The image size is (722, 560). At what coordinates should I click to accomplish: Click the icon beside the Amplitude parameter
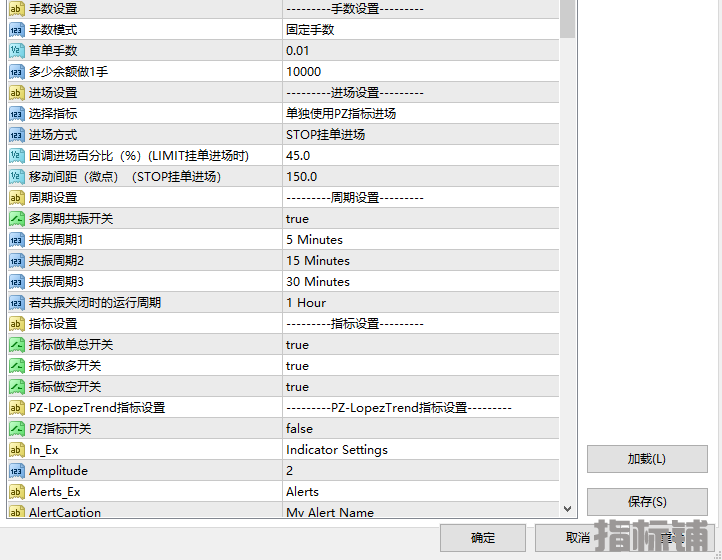coord(16,471)
